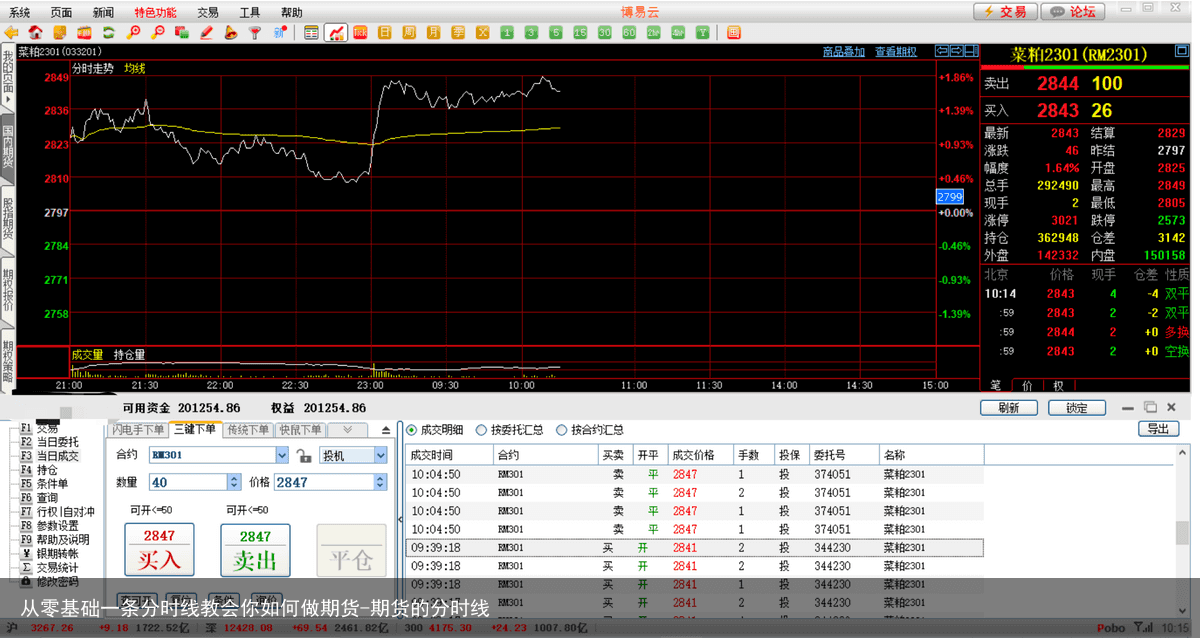
Task: Select 按合约汇总 radio button
Action: [x=561, y=430]
